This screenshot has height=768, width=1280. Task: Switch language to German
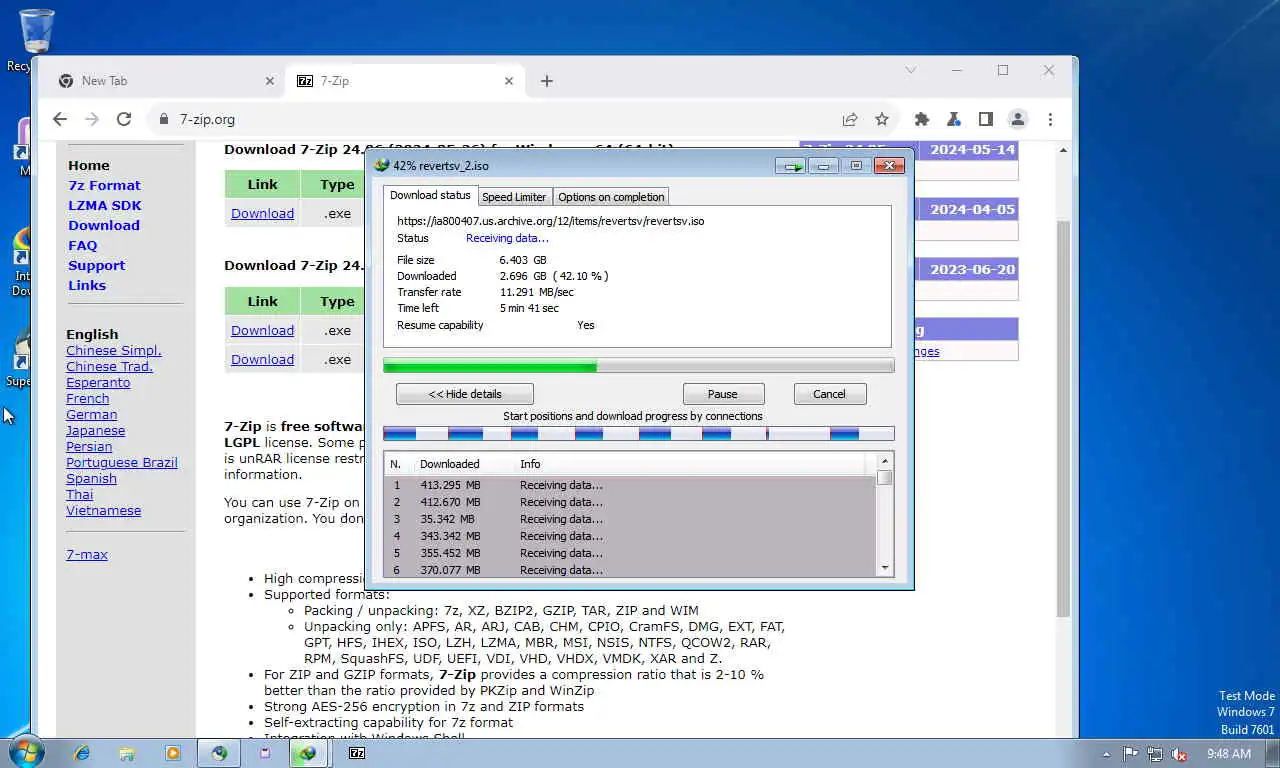(92, 414)
